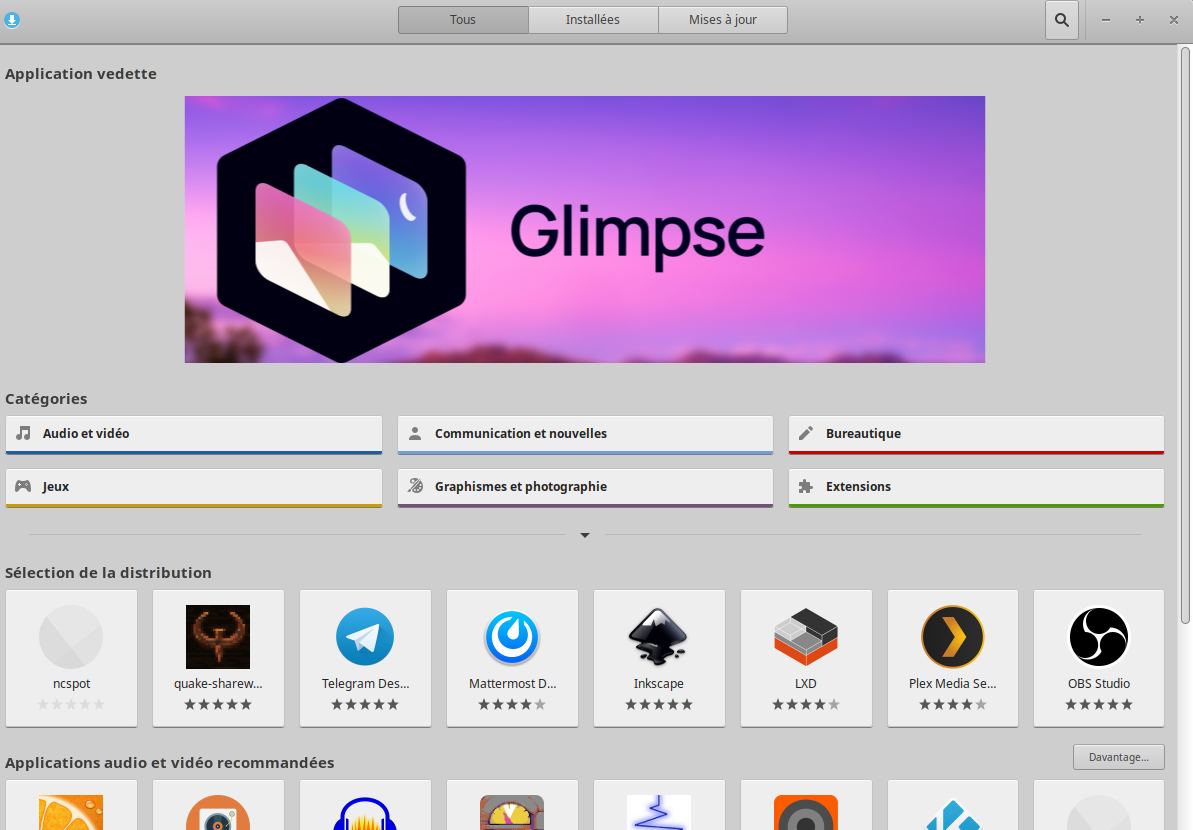Switch to the Mises à jour tab

point(723,20)
